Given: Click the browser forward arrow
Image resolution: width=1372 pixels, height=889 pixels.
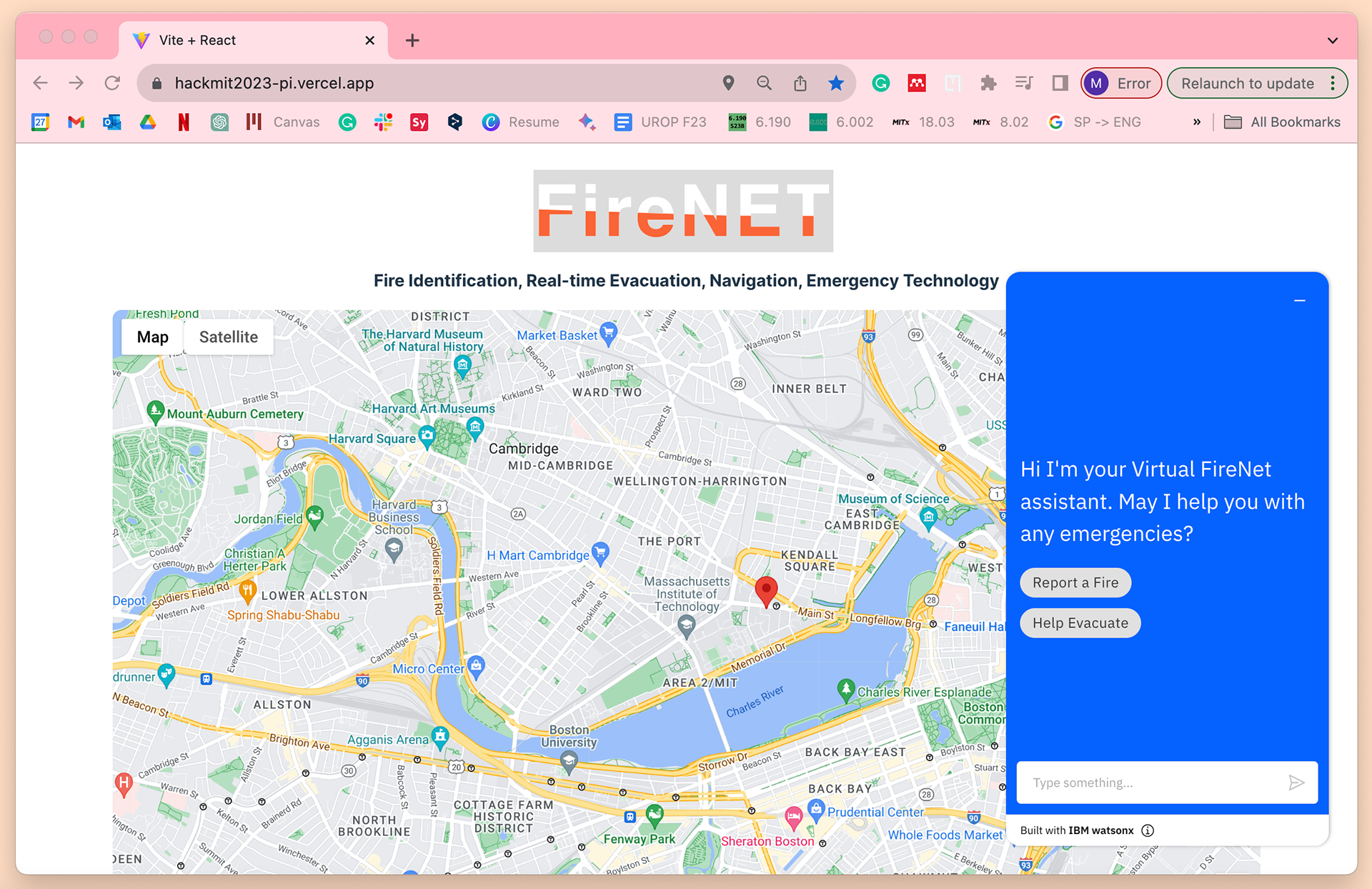Looking at the screenshot, I should 76,83.
